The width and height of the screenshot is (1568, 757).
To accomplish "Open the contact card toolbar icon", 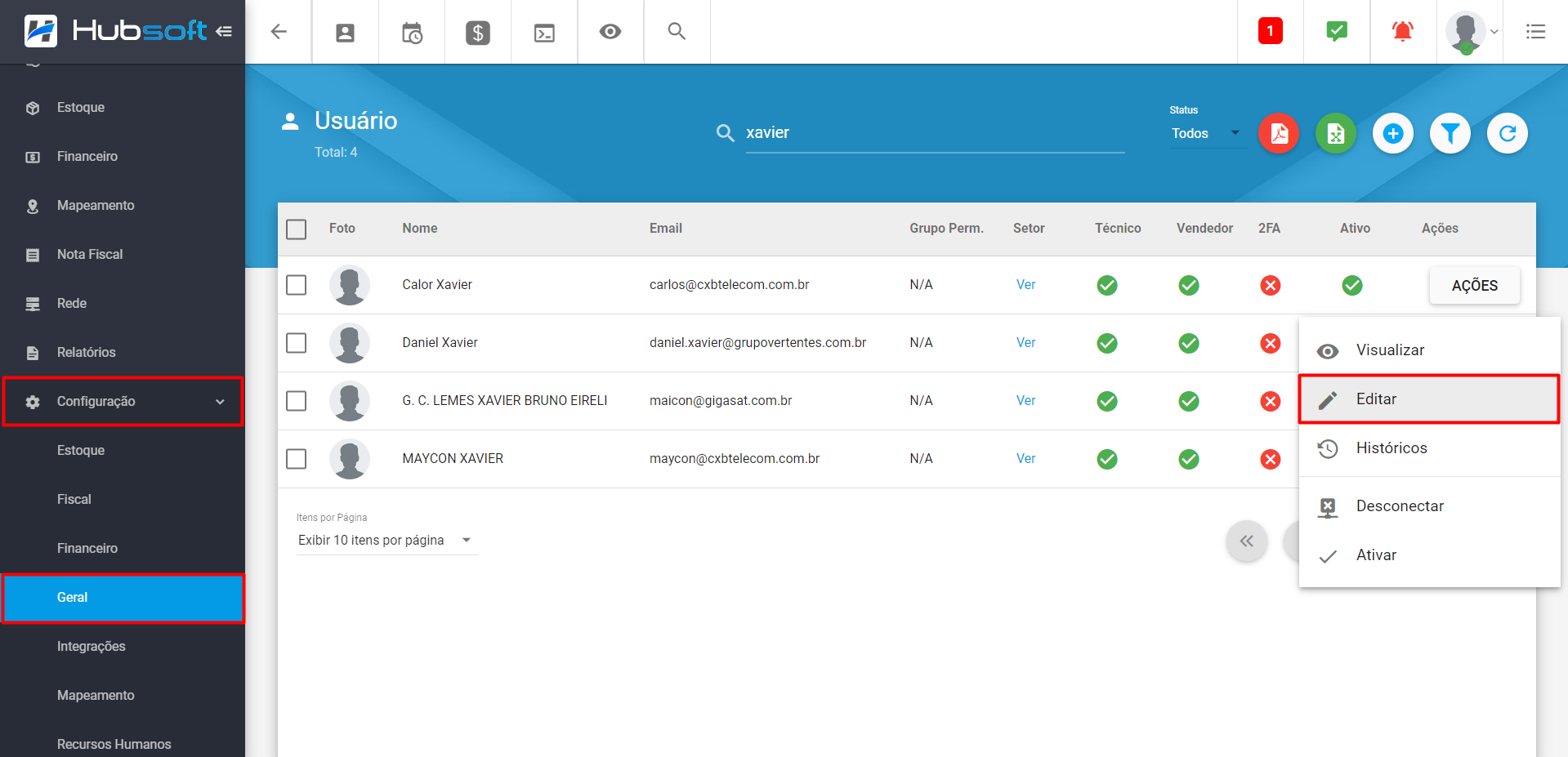I will [346, 33].
